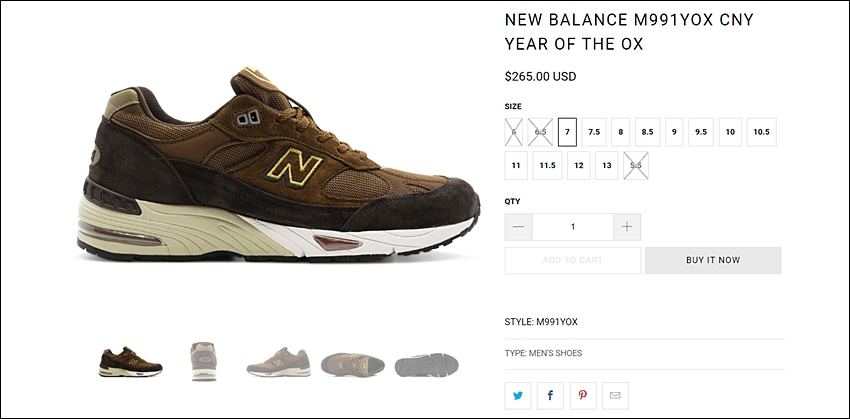Choose size 9 swatch
The image size is (850, 419).
[x=674, y=132]
